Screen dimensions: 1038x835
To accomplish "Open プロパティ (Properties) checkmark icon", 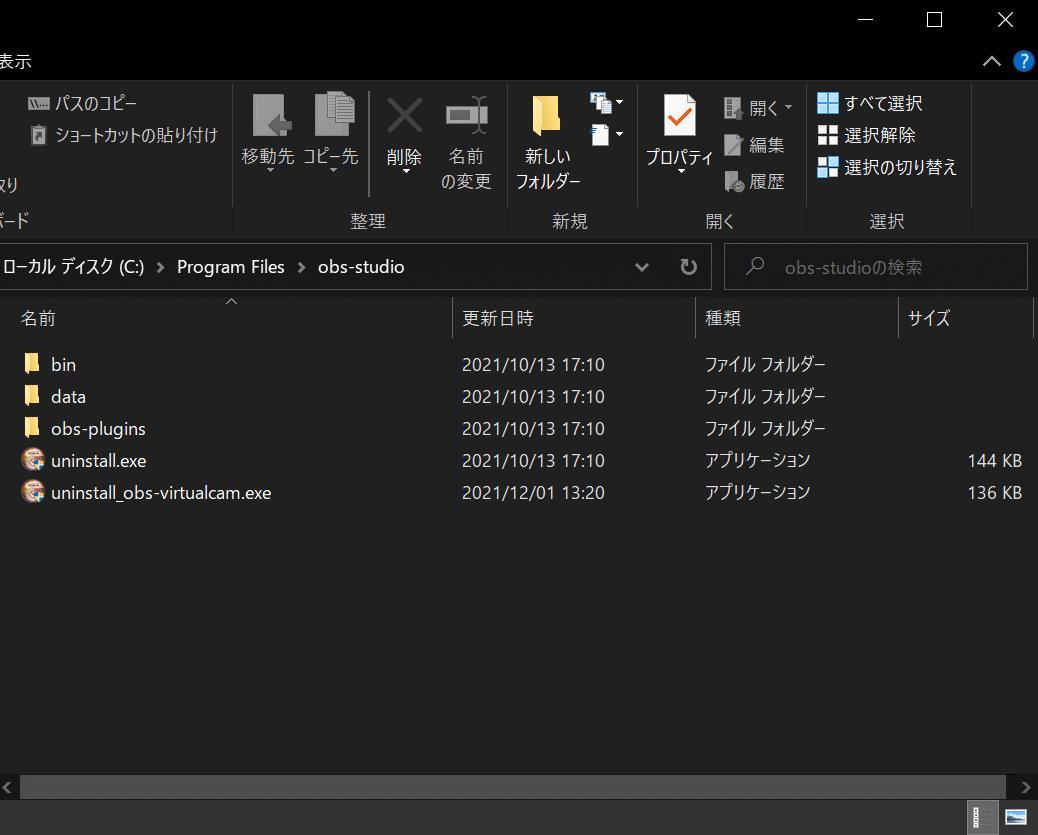I will point(679,116).
